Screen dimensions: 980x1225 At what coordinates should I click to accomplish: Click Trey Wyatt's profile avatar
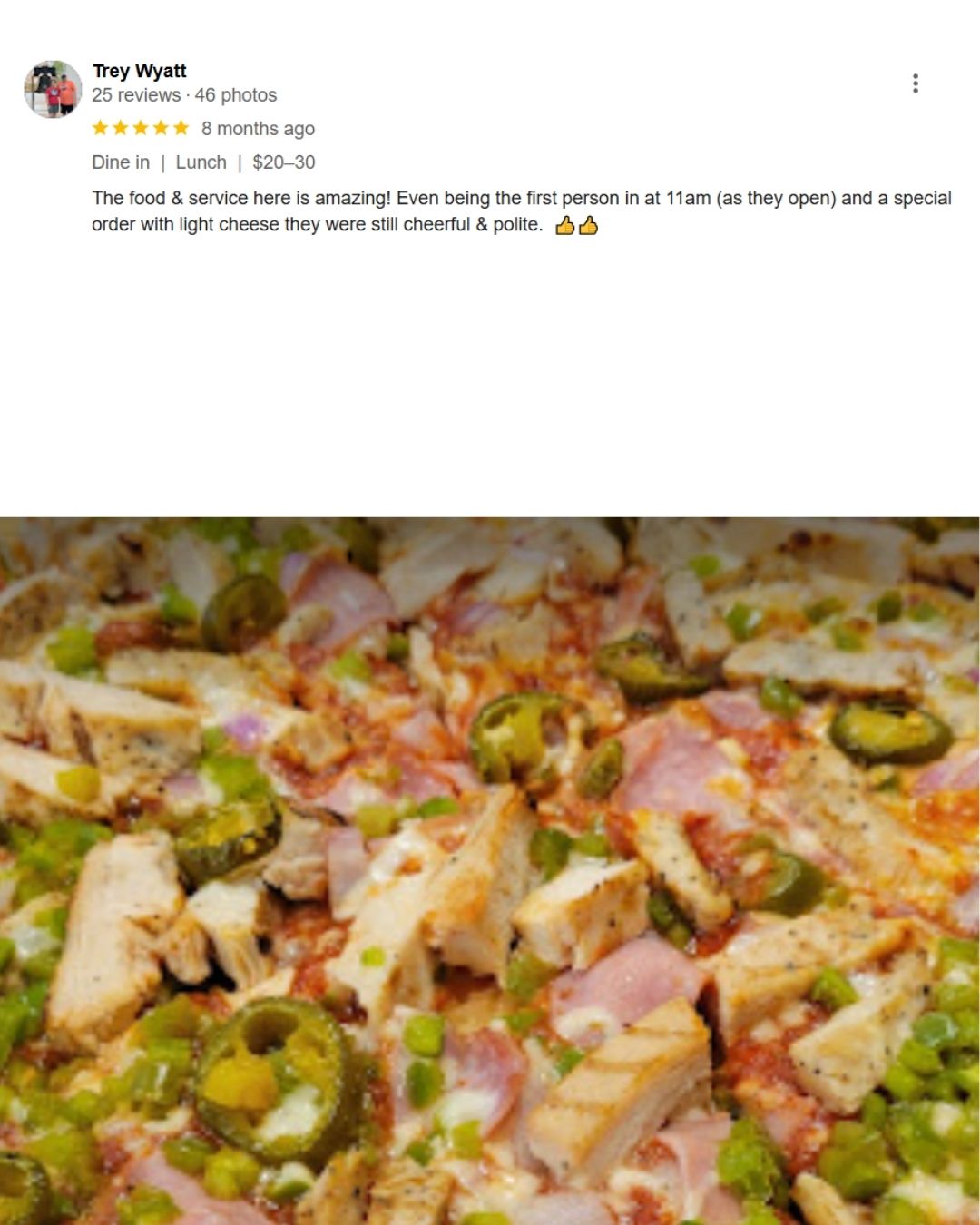pyautogui.click(x=53, y=89)
